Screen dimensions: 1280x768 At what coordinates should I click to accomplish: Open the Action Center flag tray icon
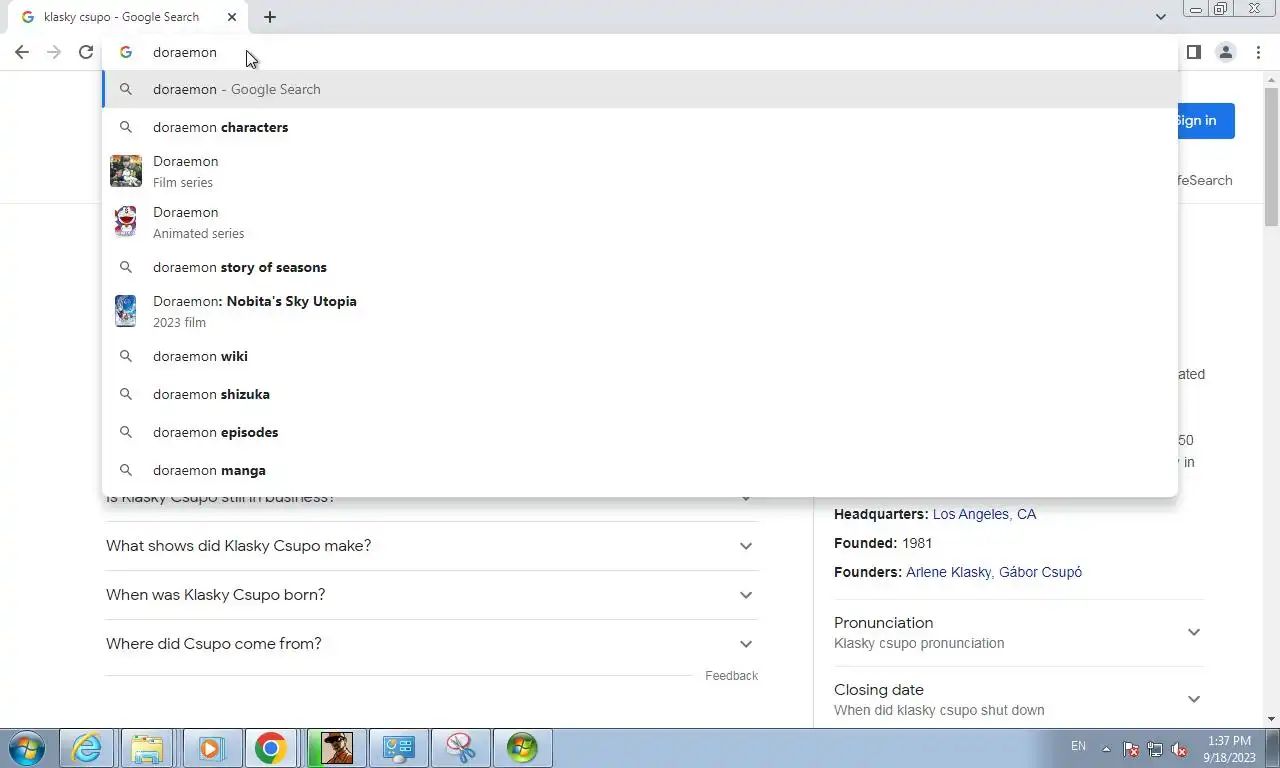[1131, 749]
